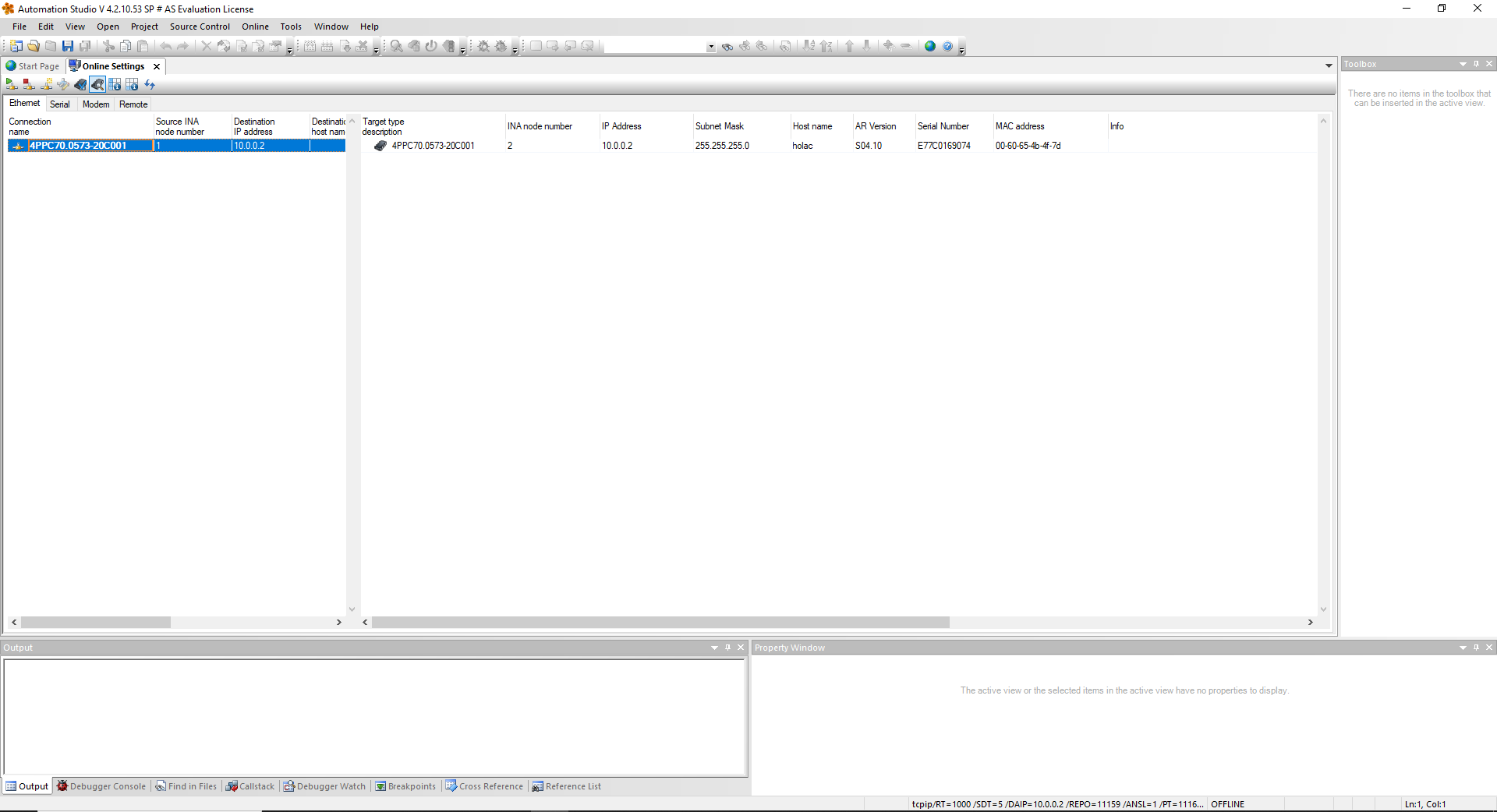This screenshot has width=1497, height=812.
Task: Open the File menu
Action: click(x=19, y=26)
